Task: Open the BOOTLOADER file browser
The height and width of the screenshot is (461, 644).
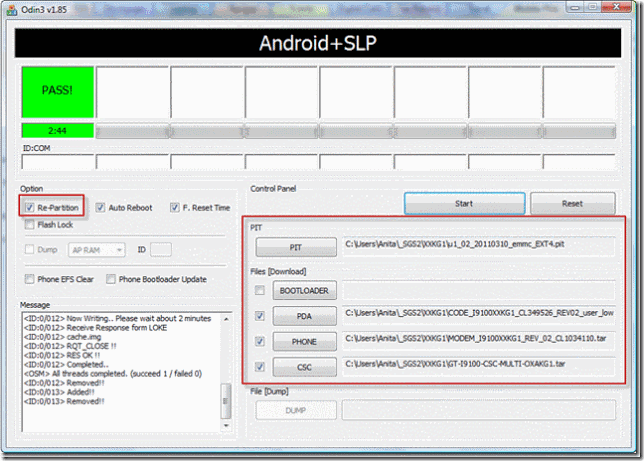Action: click(304, 290)
